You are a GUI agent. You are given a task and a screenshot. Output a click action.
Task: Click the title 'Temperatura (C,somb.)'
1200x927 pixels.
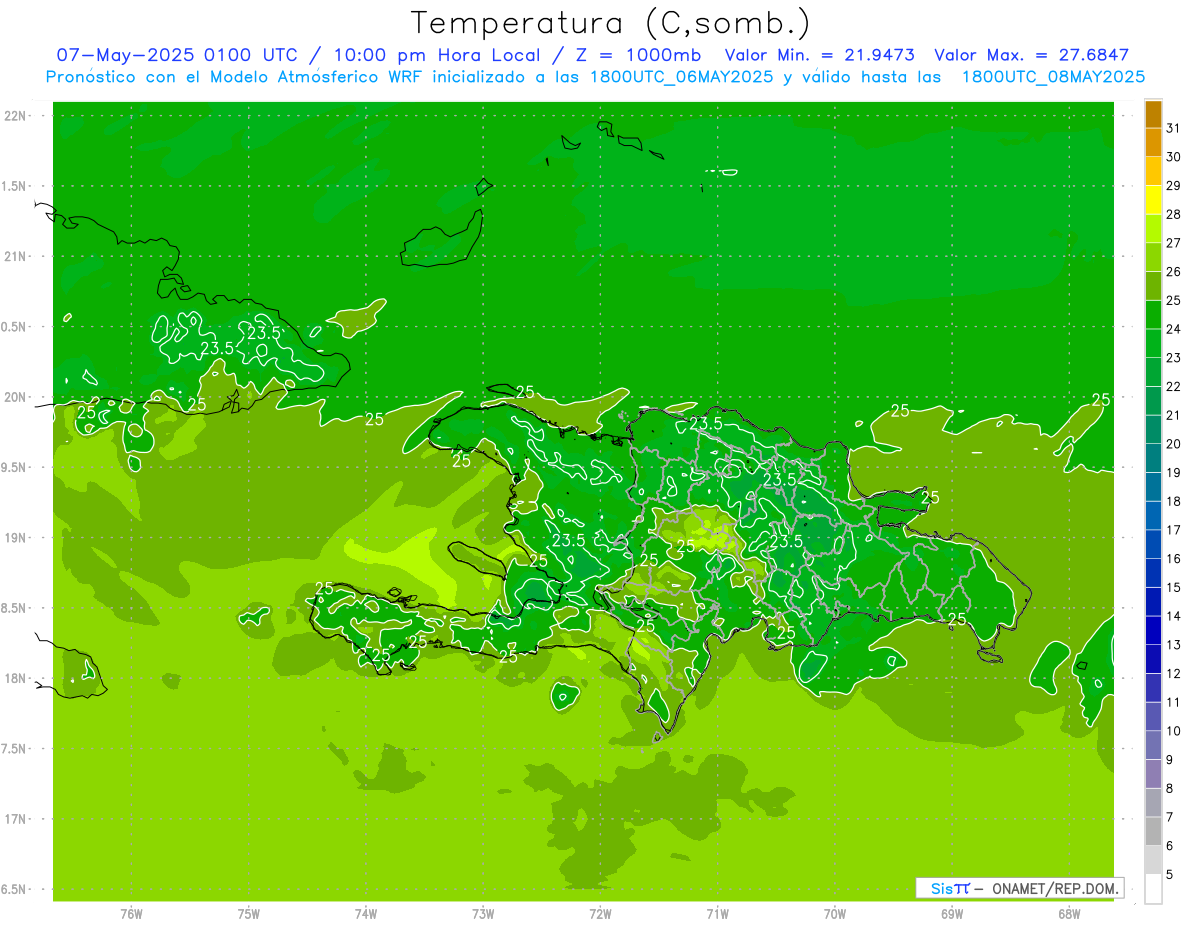[x=611, y=23]
